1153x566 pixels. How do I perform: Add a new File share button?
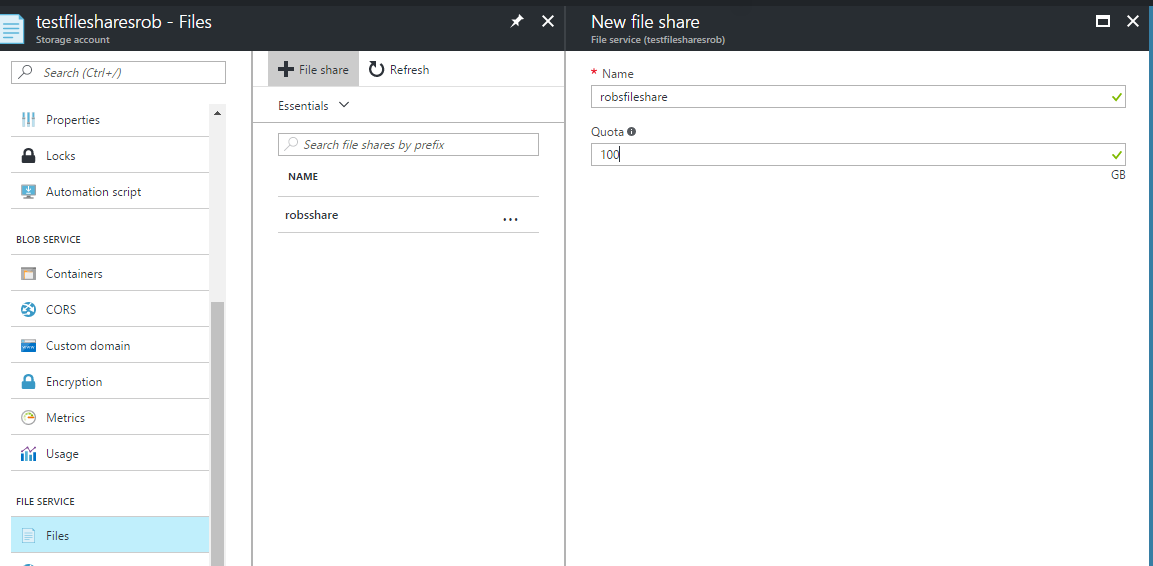click(313, 69)
